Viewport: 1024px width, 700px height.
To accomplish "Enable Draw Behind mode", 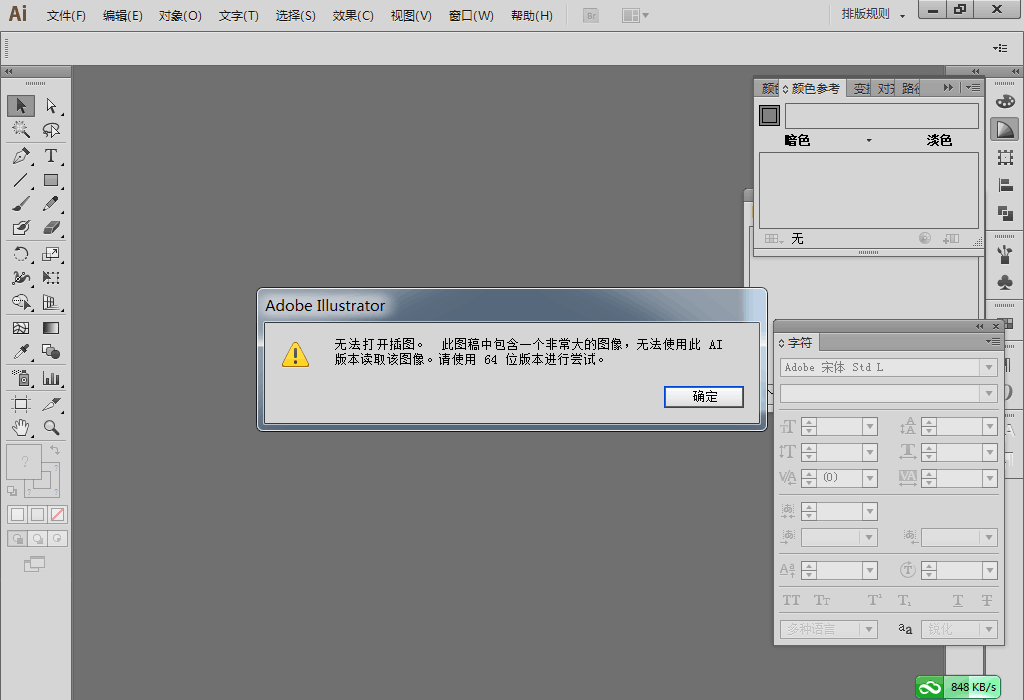I will click(x=38, y=539).
